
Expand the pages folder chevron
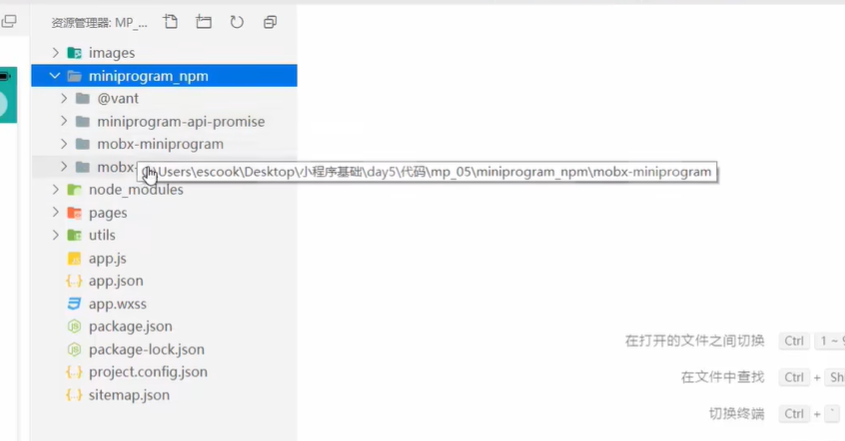point(56,212)
